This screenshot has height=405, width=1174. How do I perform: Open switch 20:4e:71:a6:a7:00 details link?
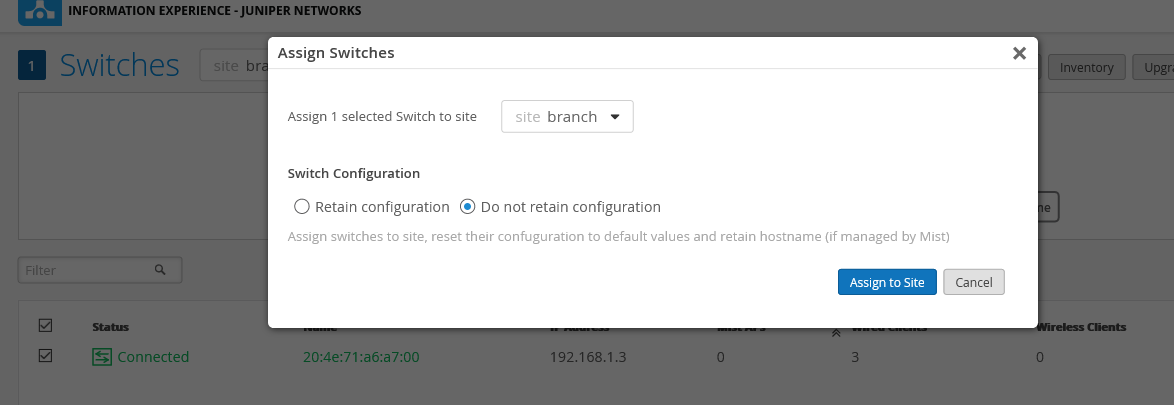coord(361,357)
